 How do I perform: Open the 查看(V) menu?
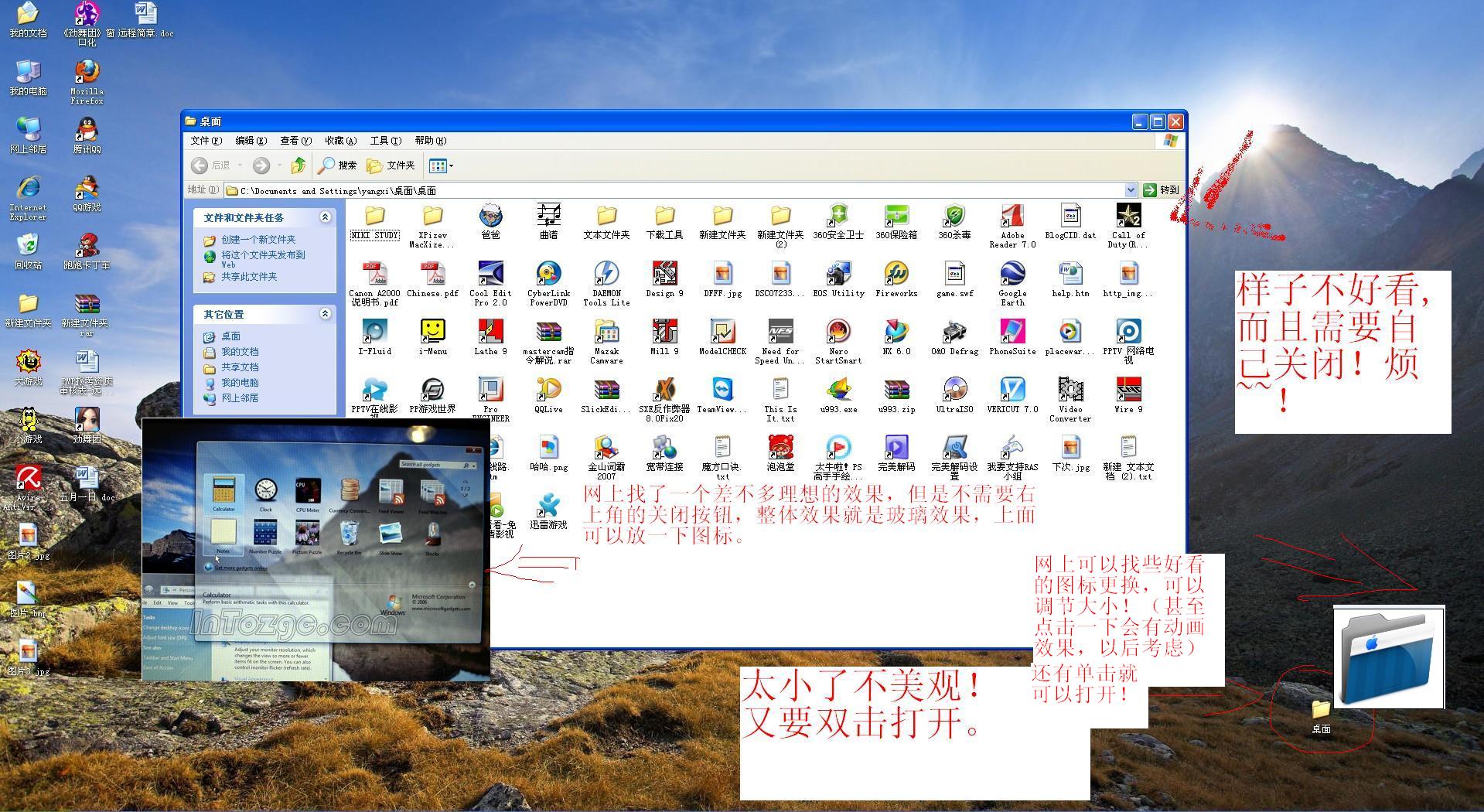(295, 141)
